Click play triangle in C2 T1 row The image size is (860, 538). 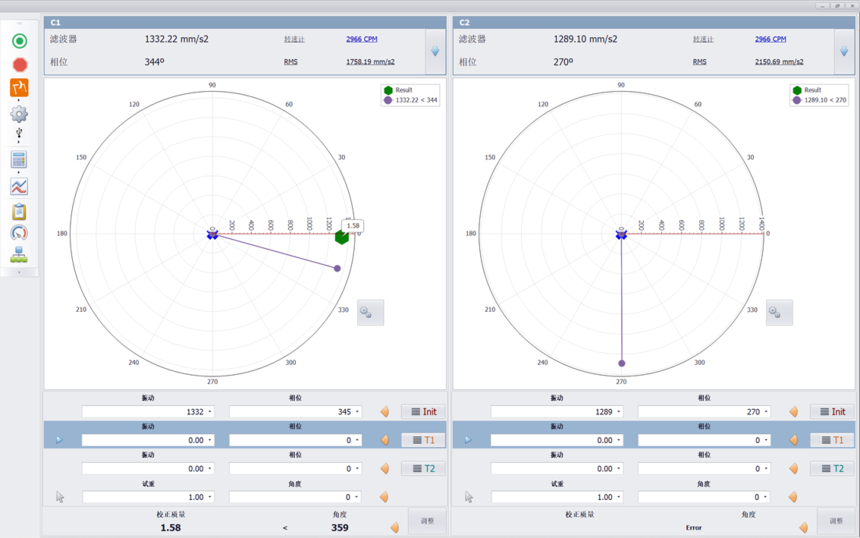(x=468, y=440)
